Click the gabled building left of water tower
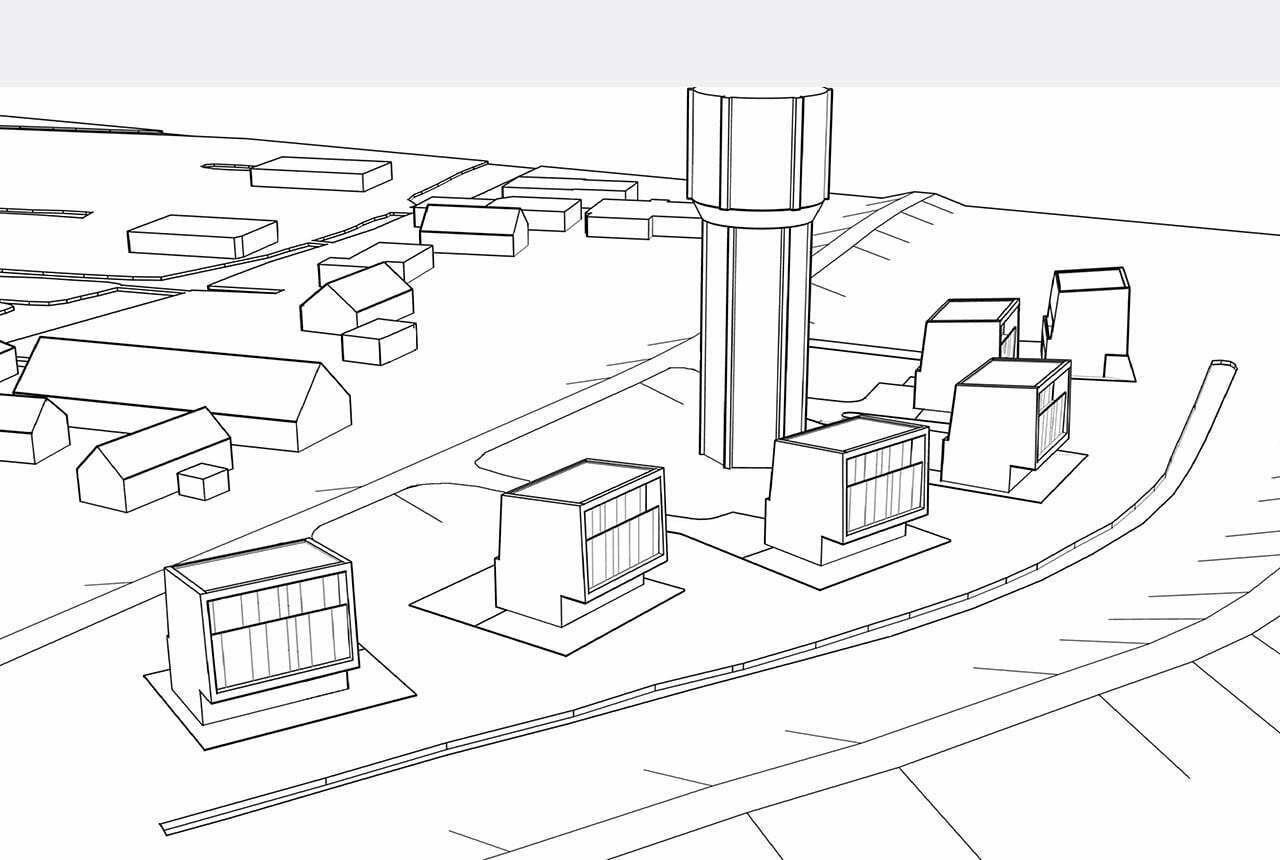This screenshot has width=1280, height=860. pos(473,229)
